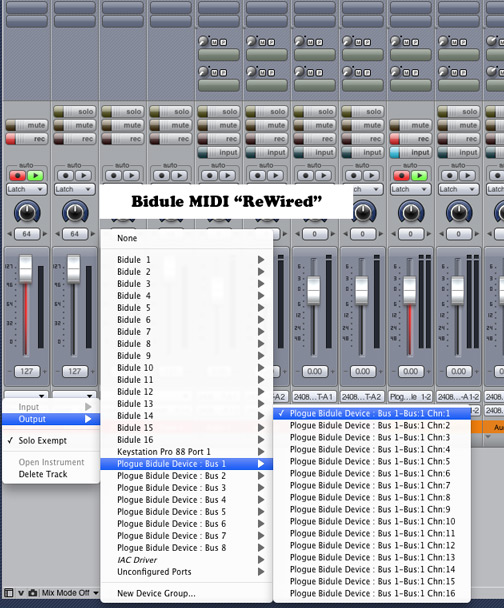Expand Plogue Bidule Device : Bus 2 submenu
The height and width of the screenshot is (608, 504).
click(186, 476)
